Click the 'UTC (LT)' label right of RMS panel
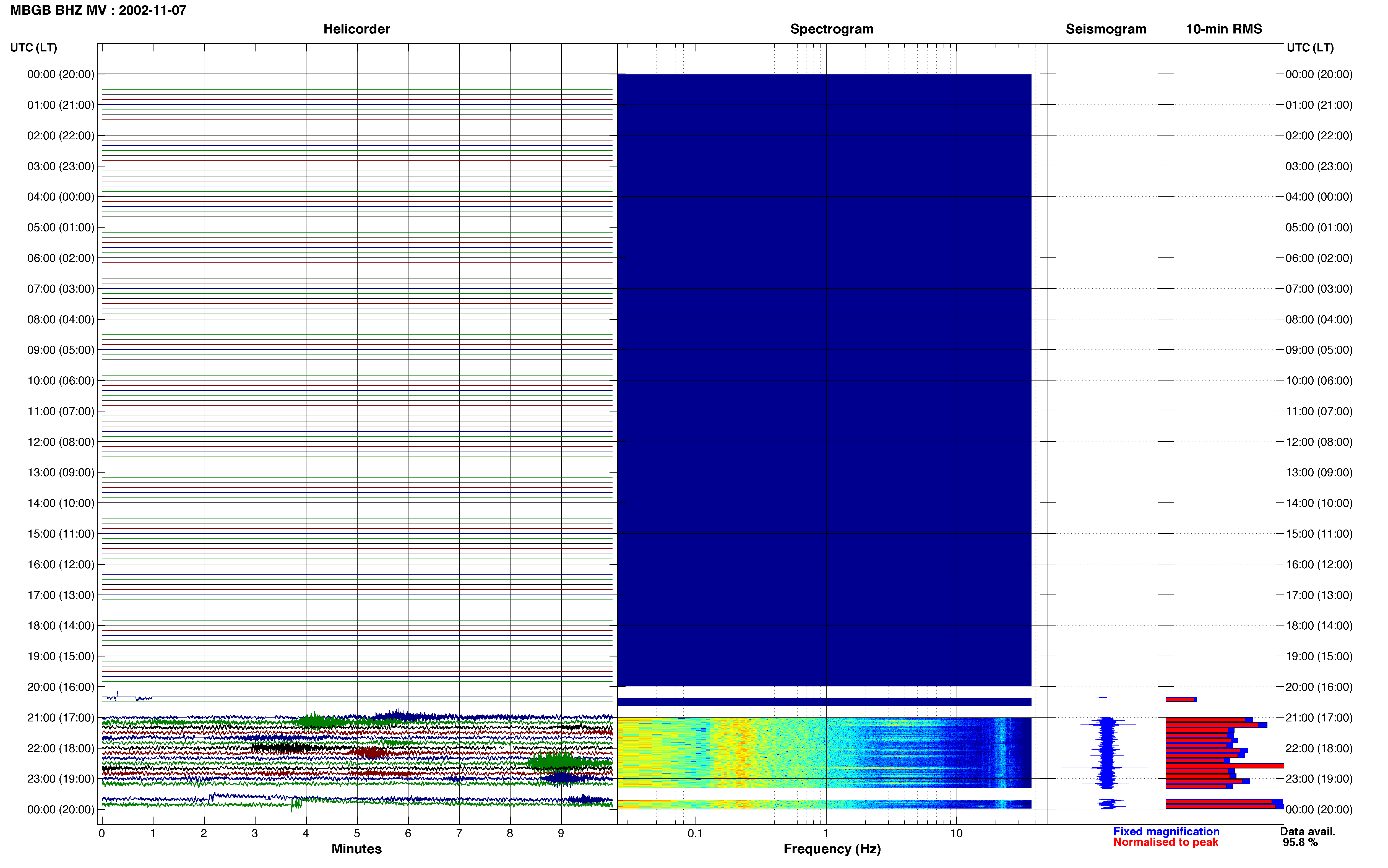This screenshot has height=868, width=1388. 1310,48
